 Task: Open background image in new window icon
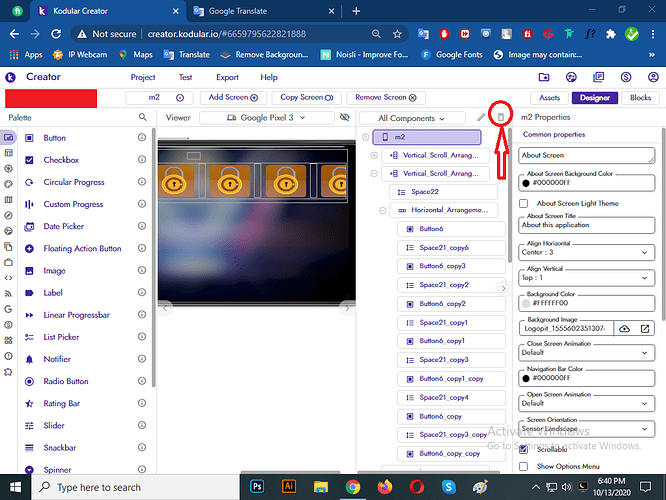pos(645,328)
